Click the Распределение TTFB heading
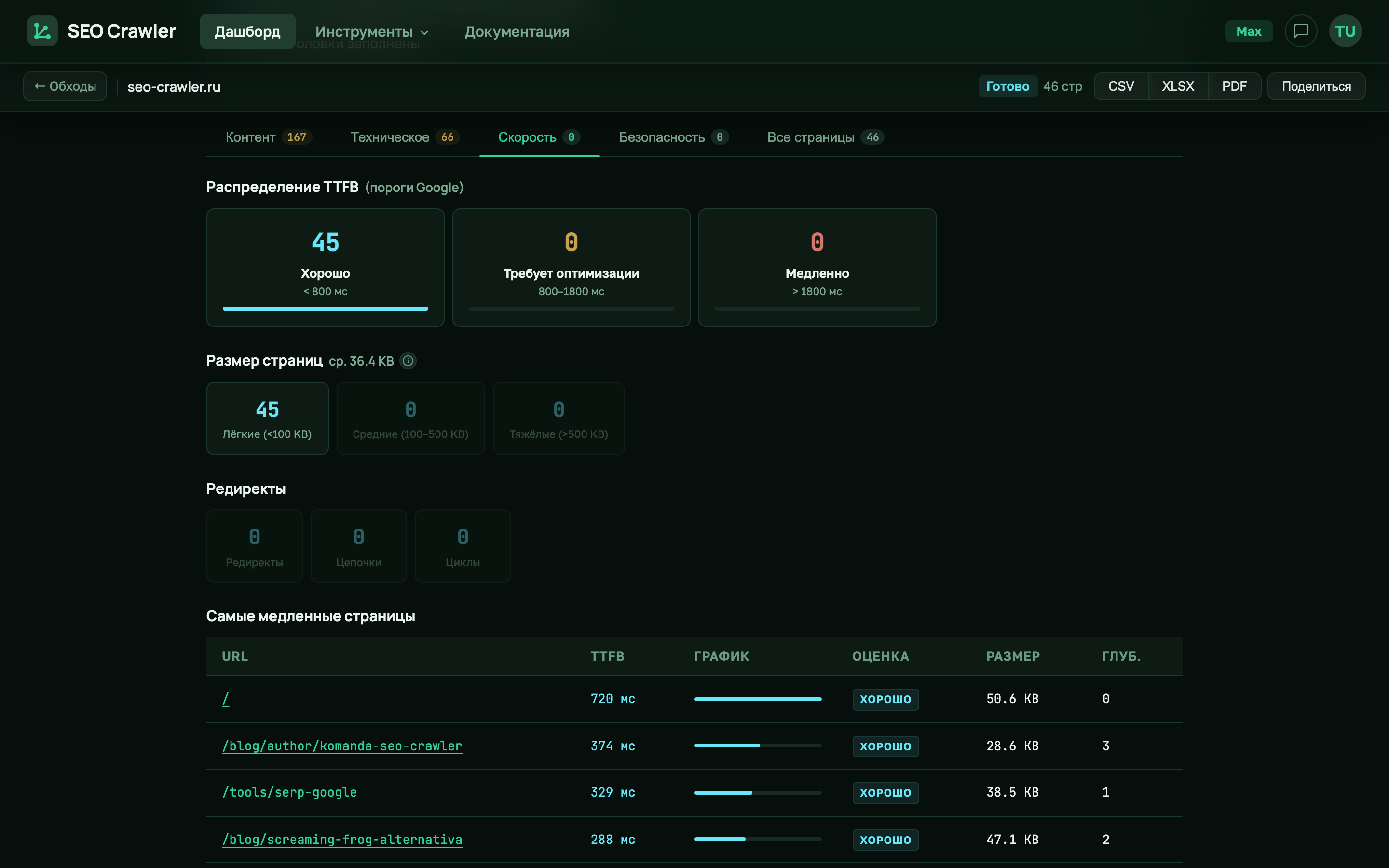1389x868 pixels. (283, 187)
